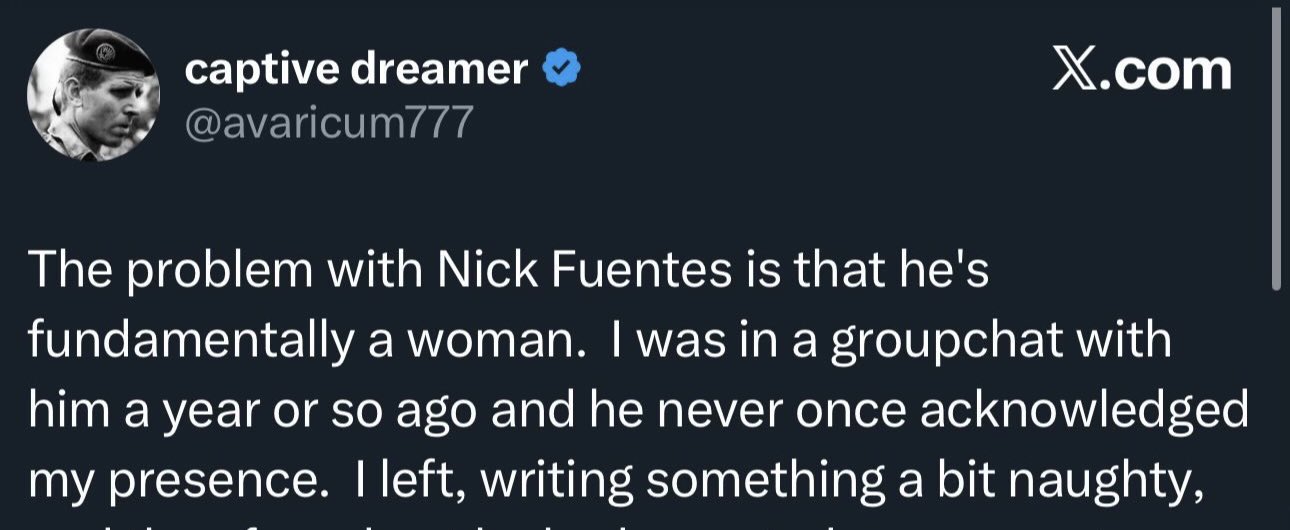Open the captive dreamer profile avatar

(x=93, y=96)
